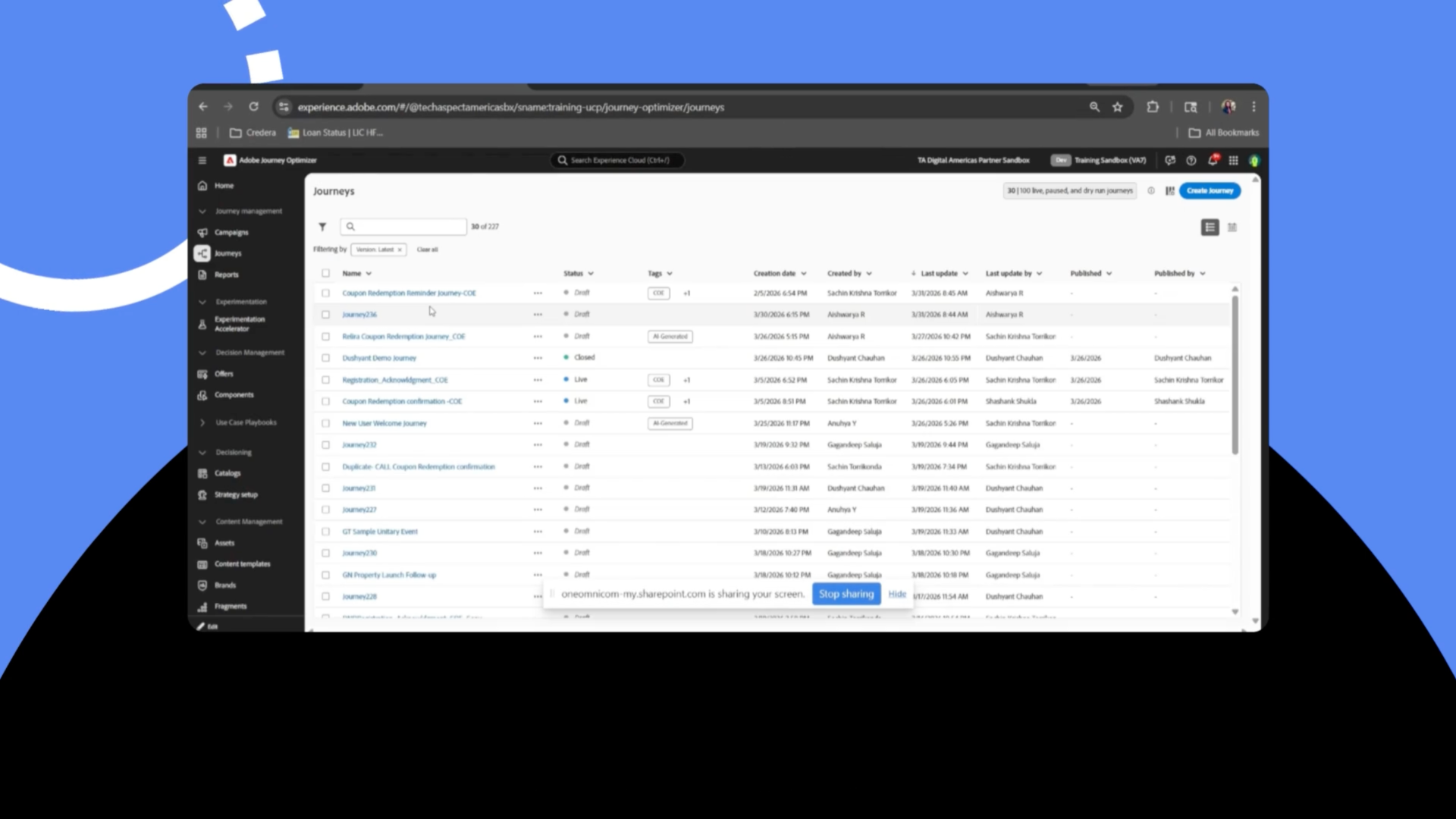
Task: Click the filter funnel icon
Action: [x=322, y=227]
